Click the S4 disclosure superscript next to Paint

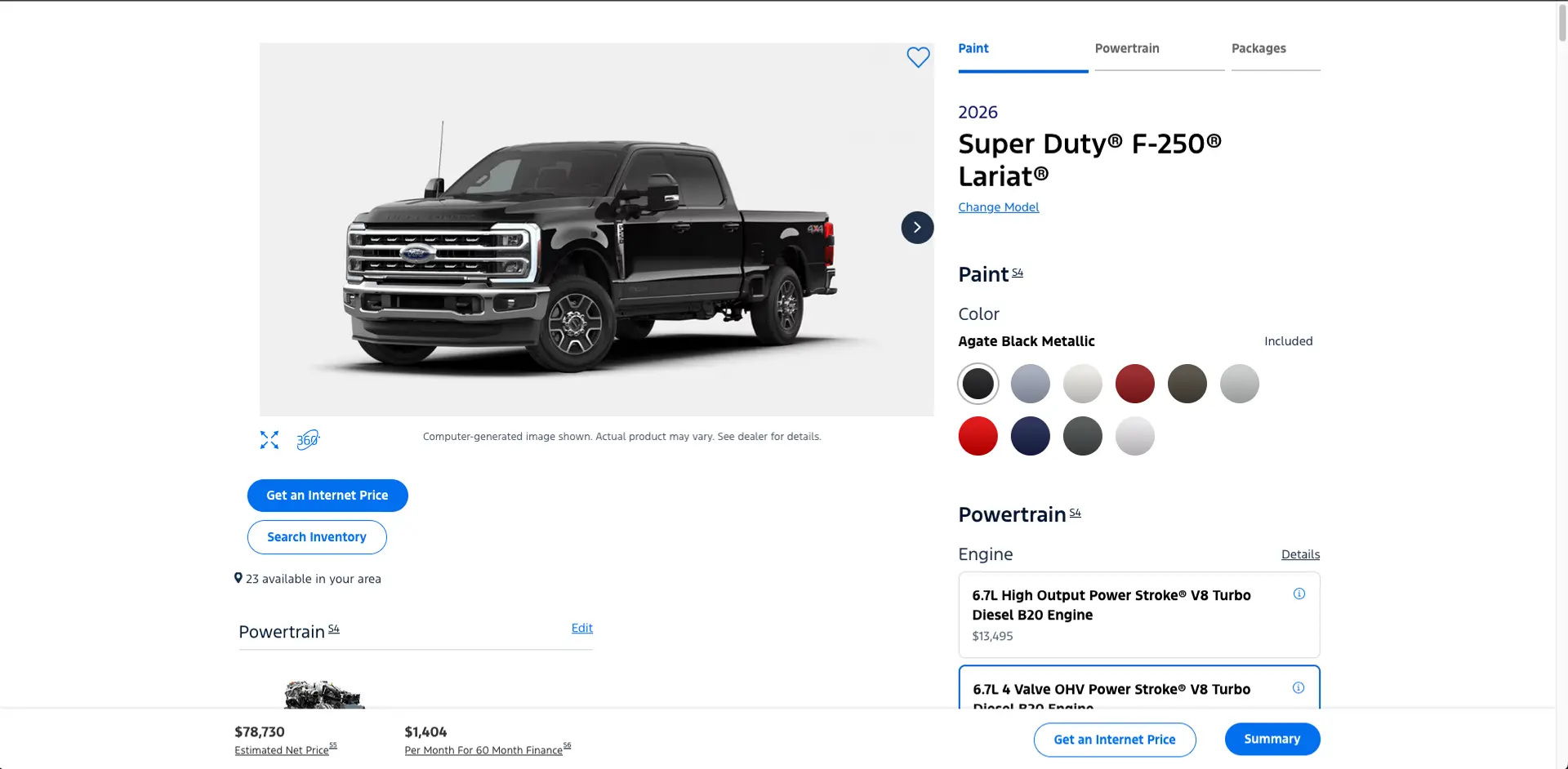[1018, 270]
